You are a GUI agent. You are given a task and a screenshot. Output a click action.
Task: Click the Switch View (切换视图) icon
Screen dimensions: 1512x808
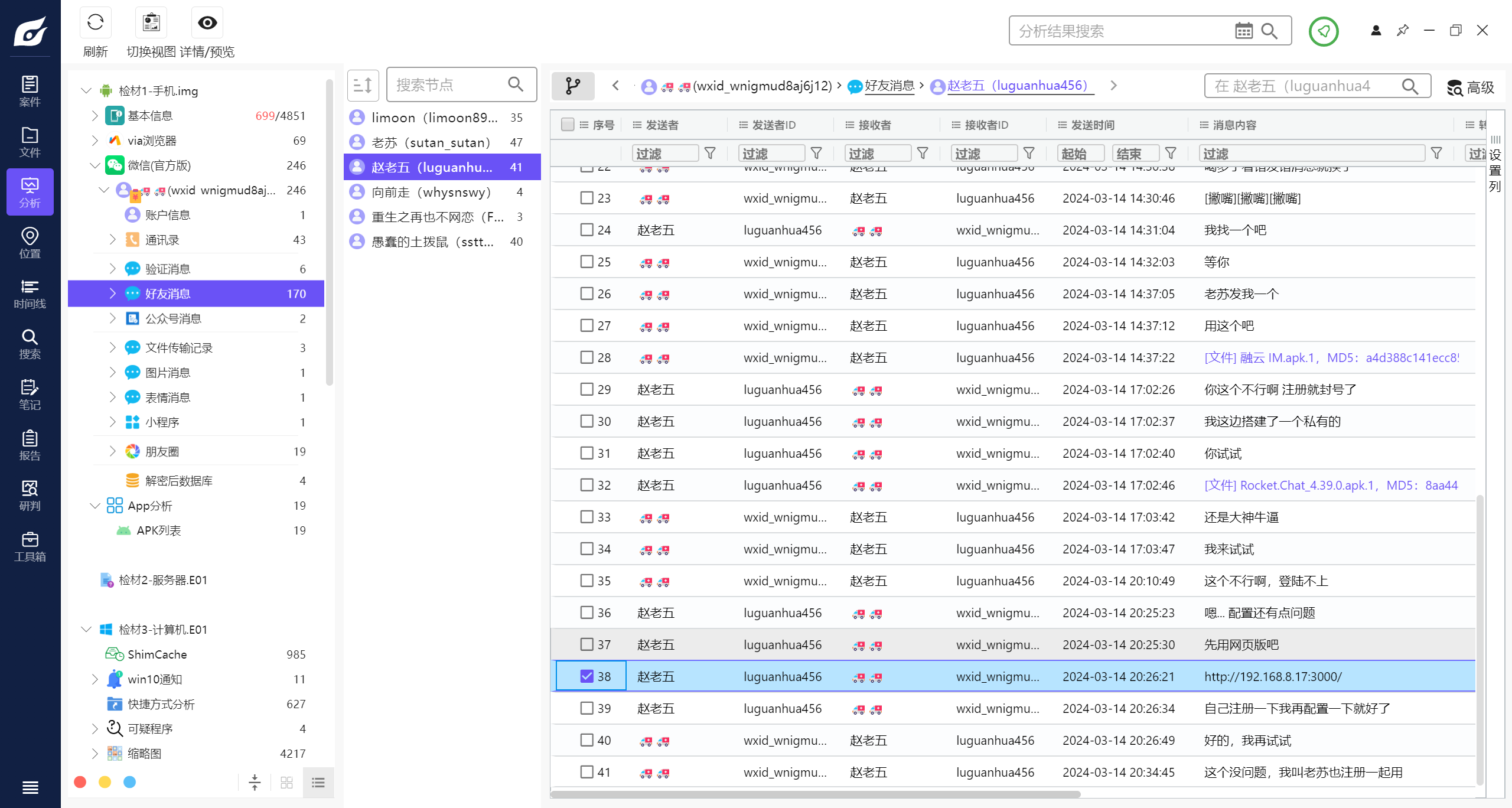click(x=151, y=23)
